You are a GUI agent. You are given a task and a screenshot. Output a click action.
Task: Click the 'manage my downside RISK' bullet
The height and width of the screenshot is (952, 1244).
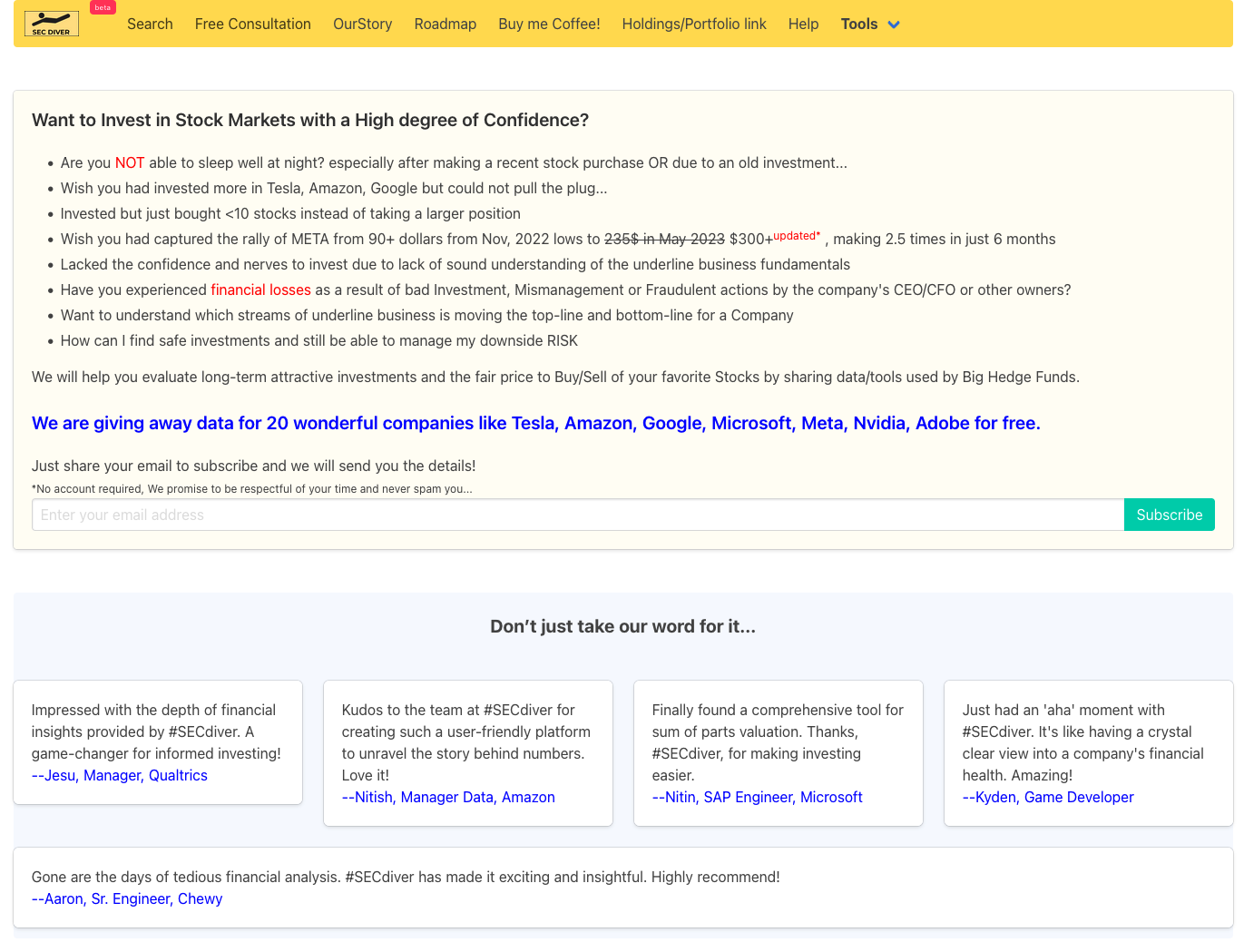click(x=319, y=340)
